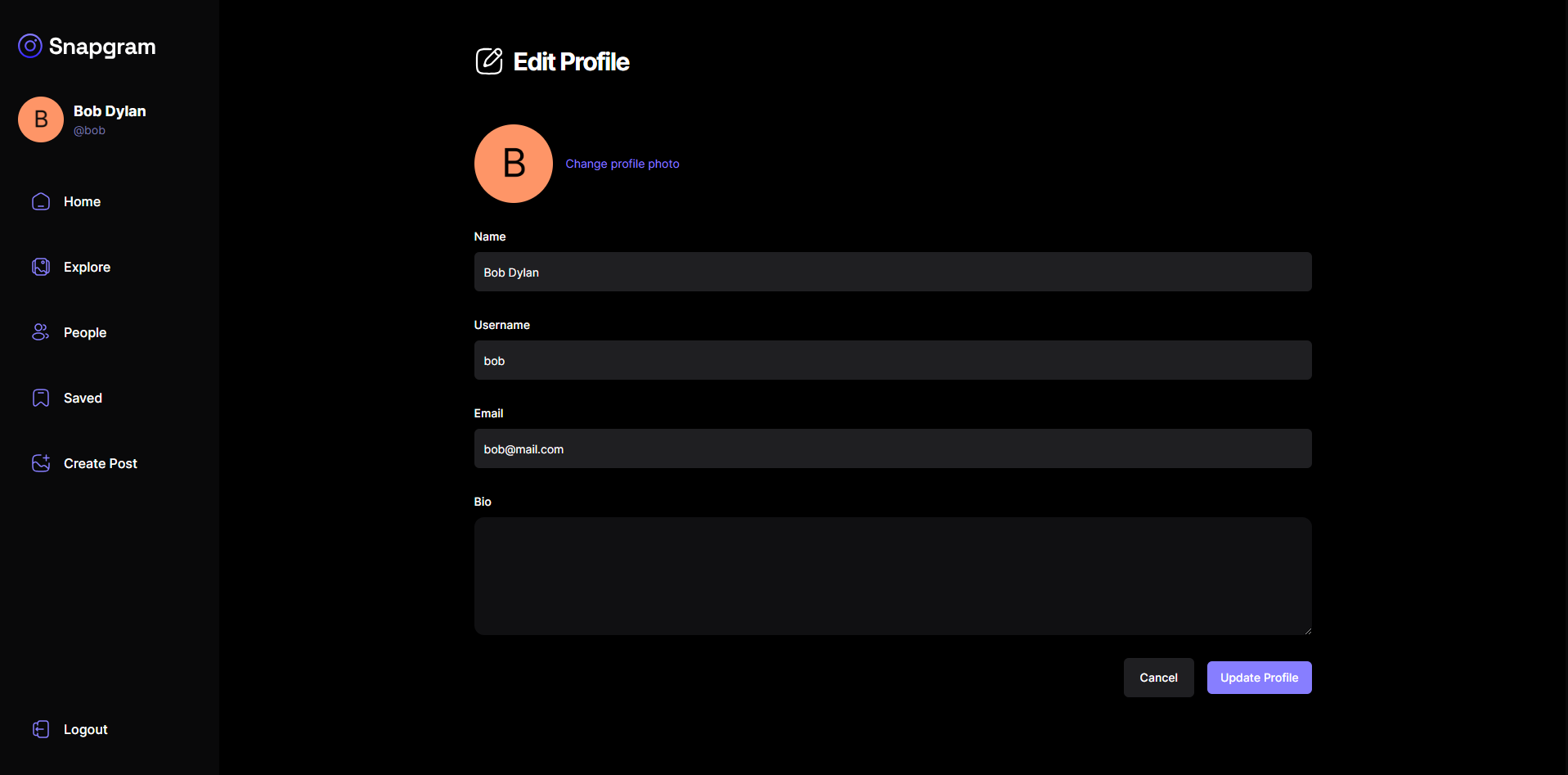The image size is (1568, 775).
Task: Click the Change profile photo link
Action: pos(622,164)
